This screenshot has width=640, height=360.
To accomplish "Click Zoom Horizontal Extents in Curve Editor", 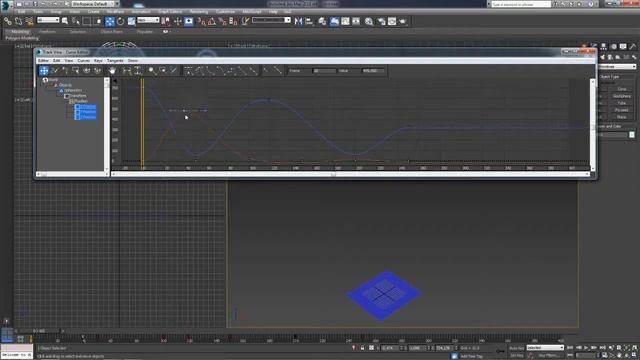I will (127, 71).
